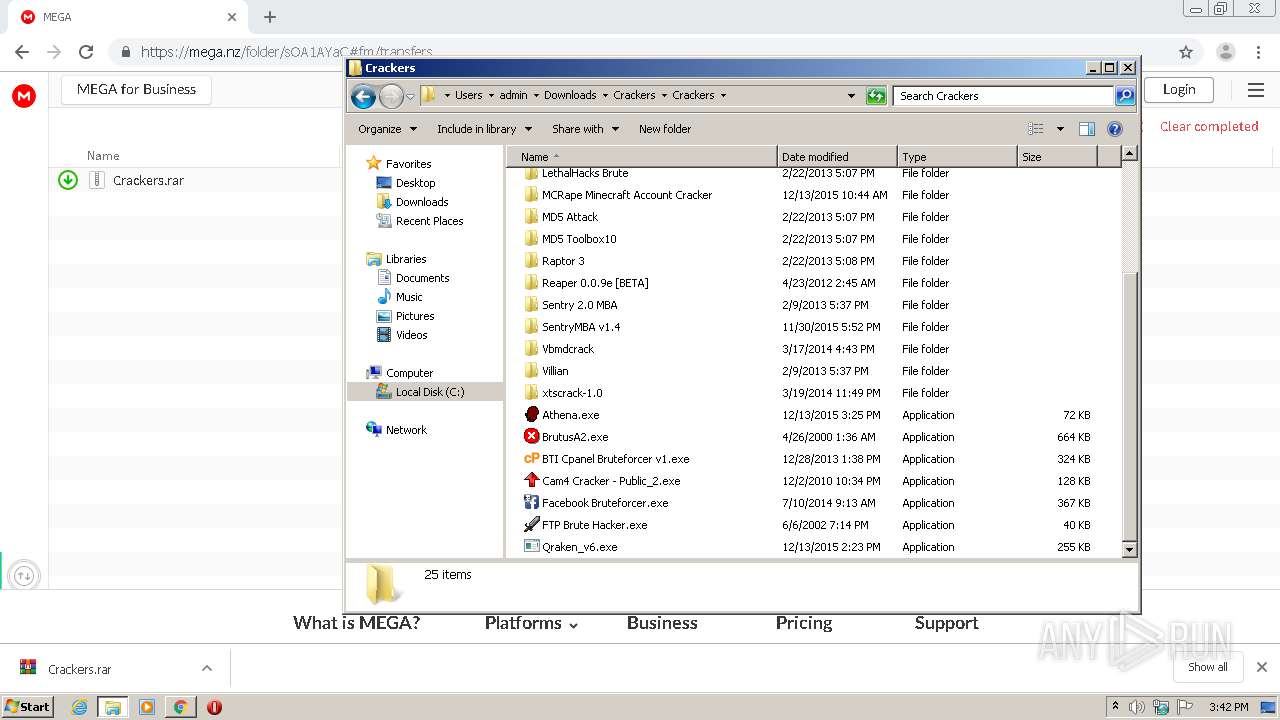Screen dimensions: 1280x720
Task: Open recent locations dropdown beside Forward arrow
Action: coord(410,96)
